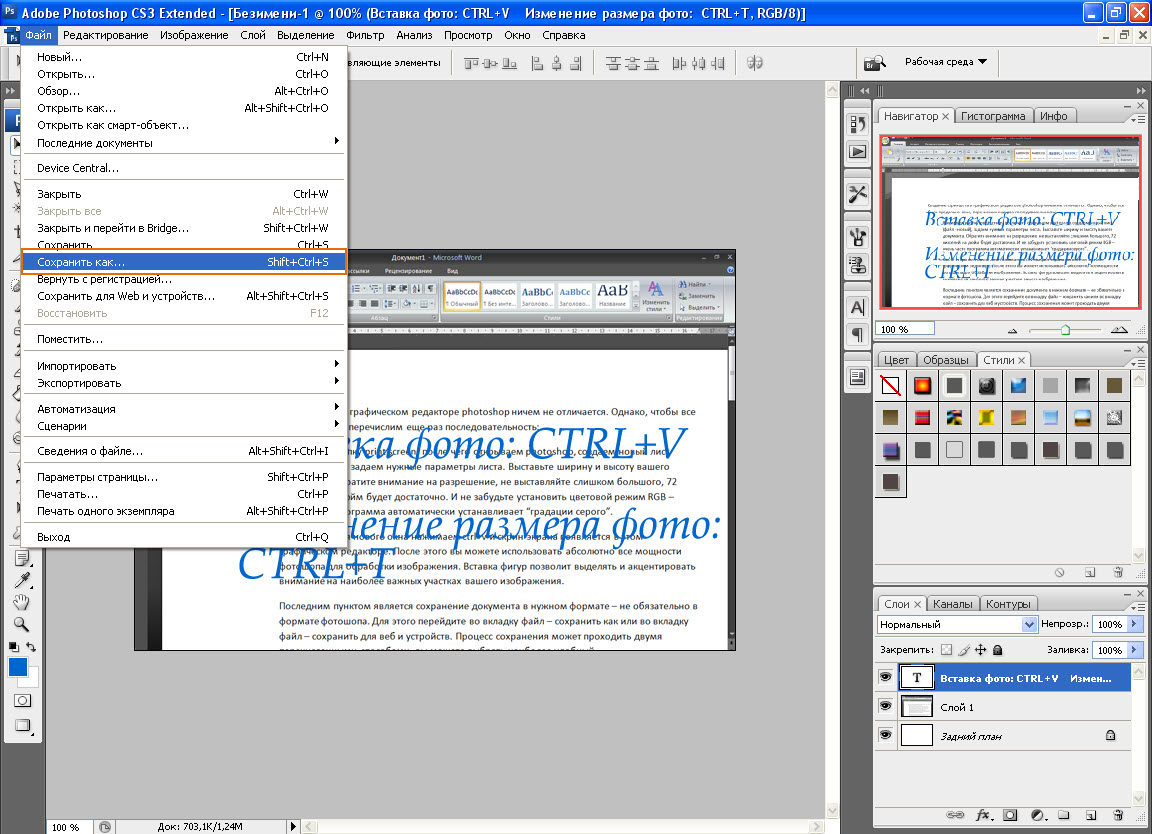The width and height of the screenshot is (1152, 834).
Task: Hide the Слой 1 layer
Action: click(886, 706)
